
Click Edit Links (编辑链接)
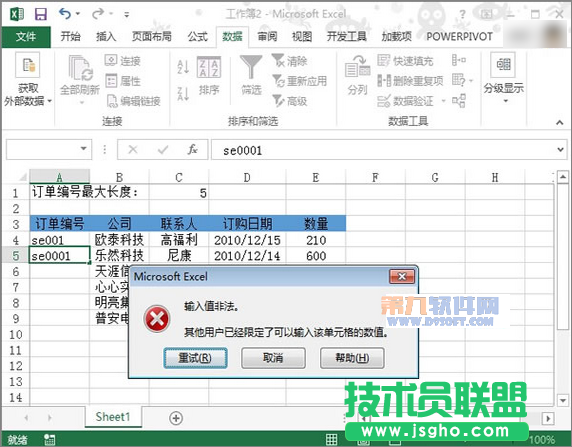click(133, 101)
